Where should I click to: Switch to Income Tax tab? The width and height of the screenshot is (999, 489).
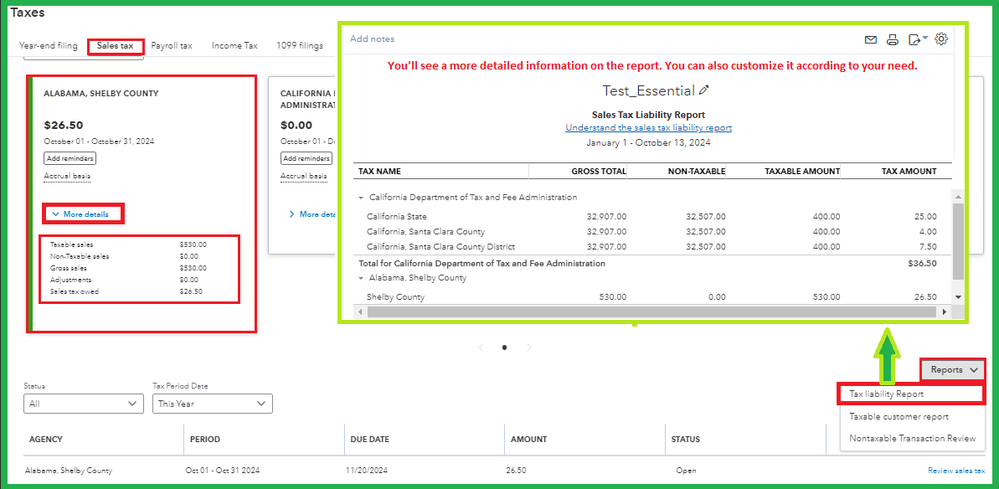[x=234, y=46]
